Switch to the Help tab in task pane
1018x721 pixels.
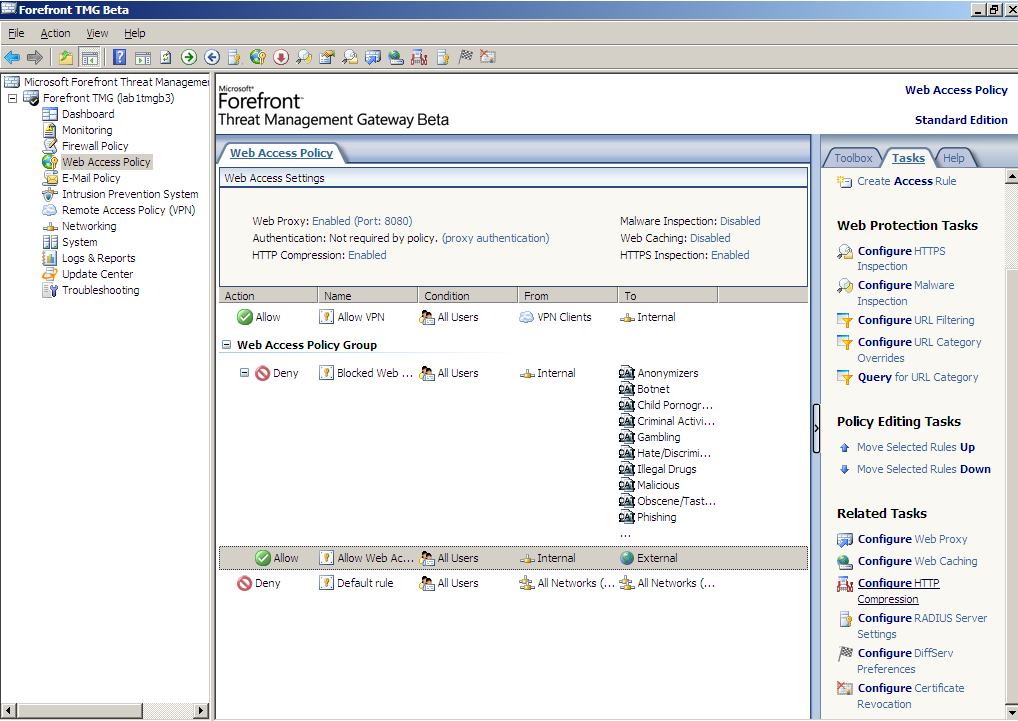tap(953, 158)
